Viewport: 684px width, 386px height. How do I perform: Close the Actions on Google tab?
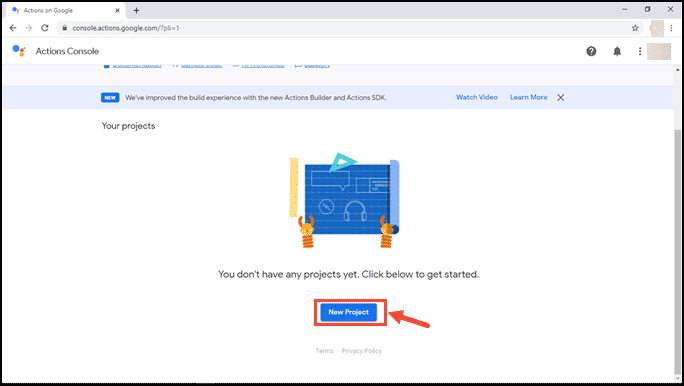pyautogui.click(x=117, y=10)
